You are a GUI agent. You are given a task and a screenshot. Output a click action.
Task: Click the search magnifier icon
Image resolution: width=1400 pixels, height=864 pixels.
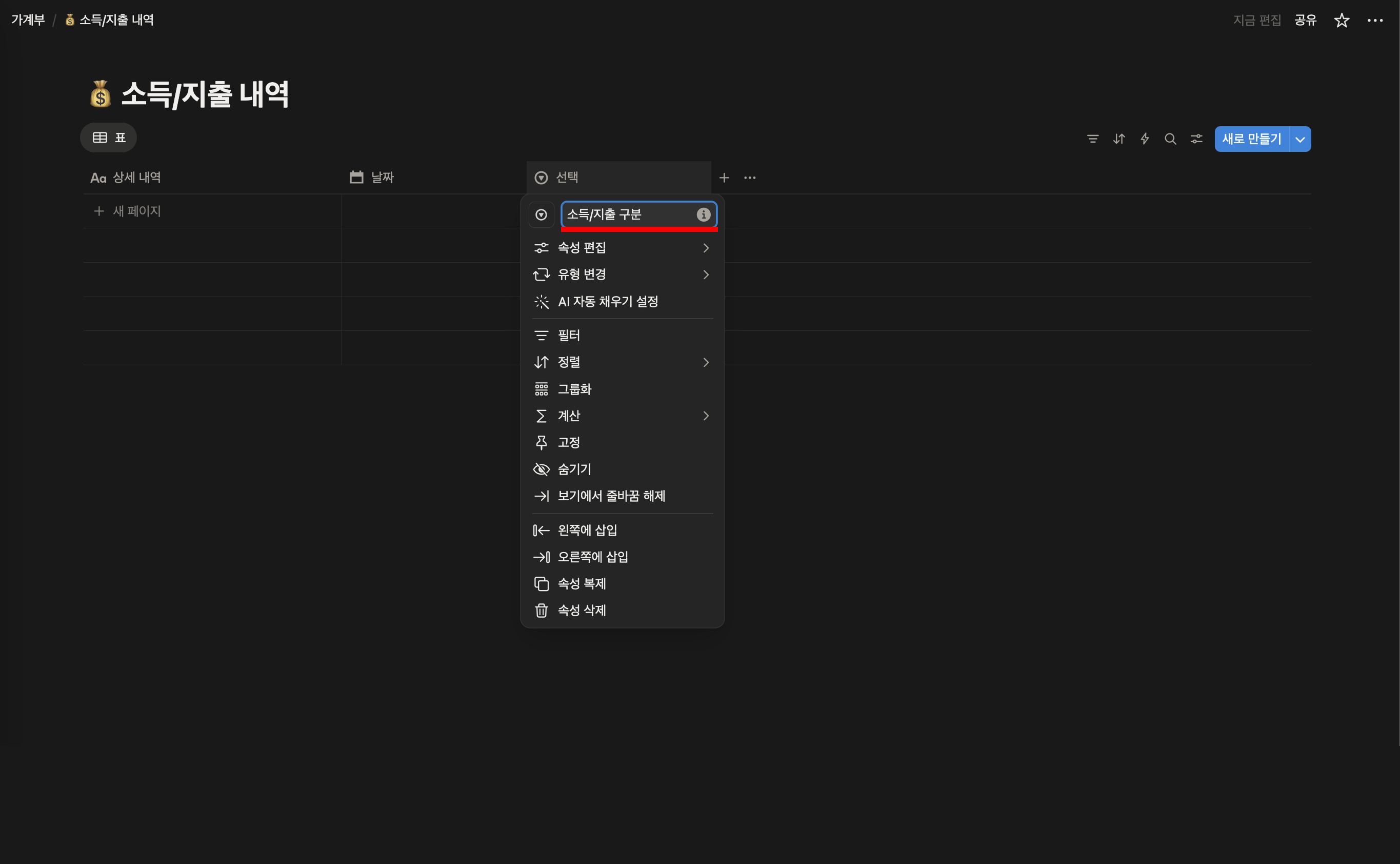pos(1170,139)
